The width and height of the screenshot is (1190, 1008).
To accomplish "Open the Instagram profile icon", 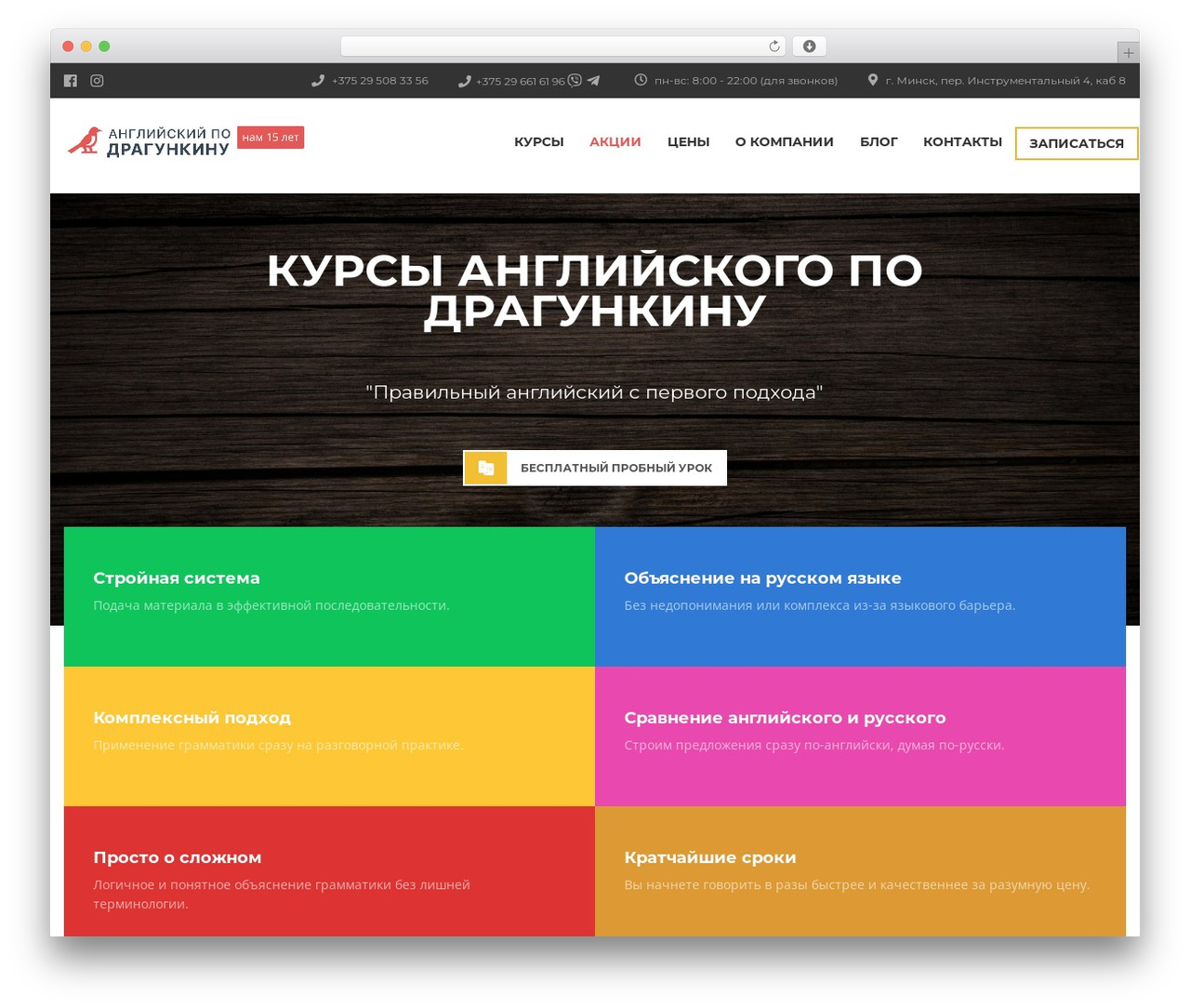I will 97,81.
